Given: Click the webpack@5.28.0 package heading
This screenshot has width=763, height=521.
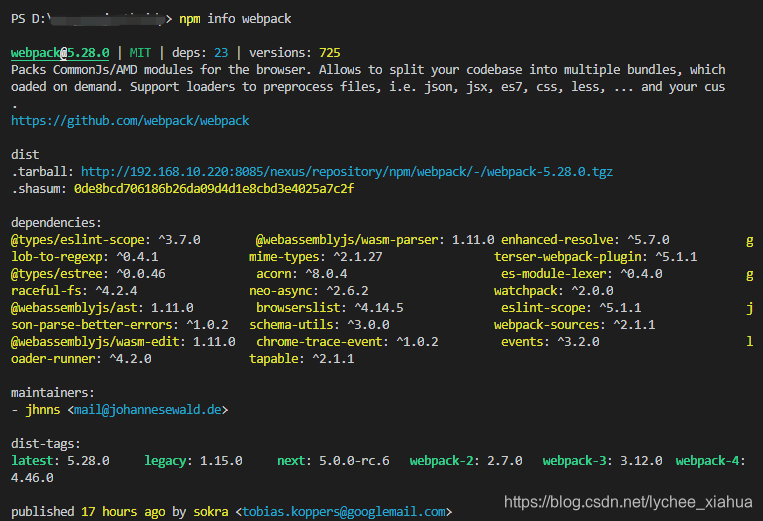Looking at the screenshot, I should pyautogui.click(x=60, y=53).
